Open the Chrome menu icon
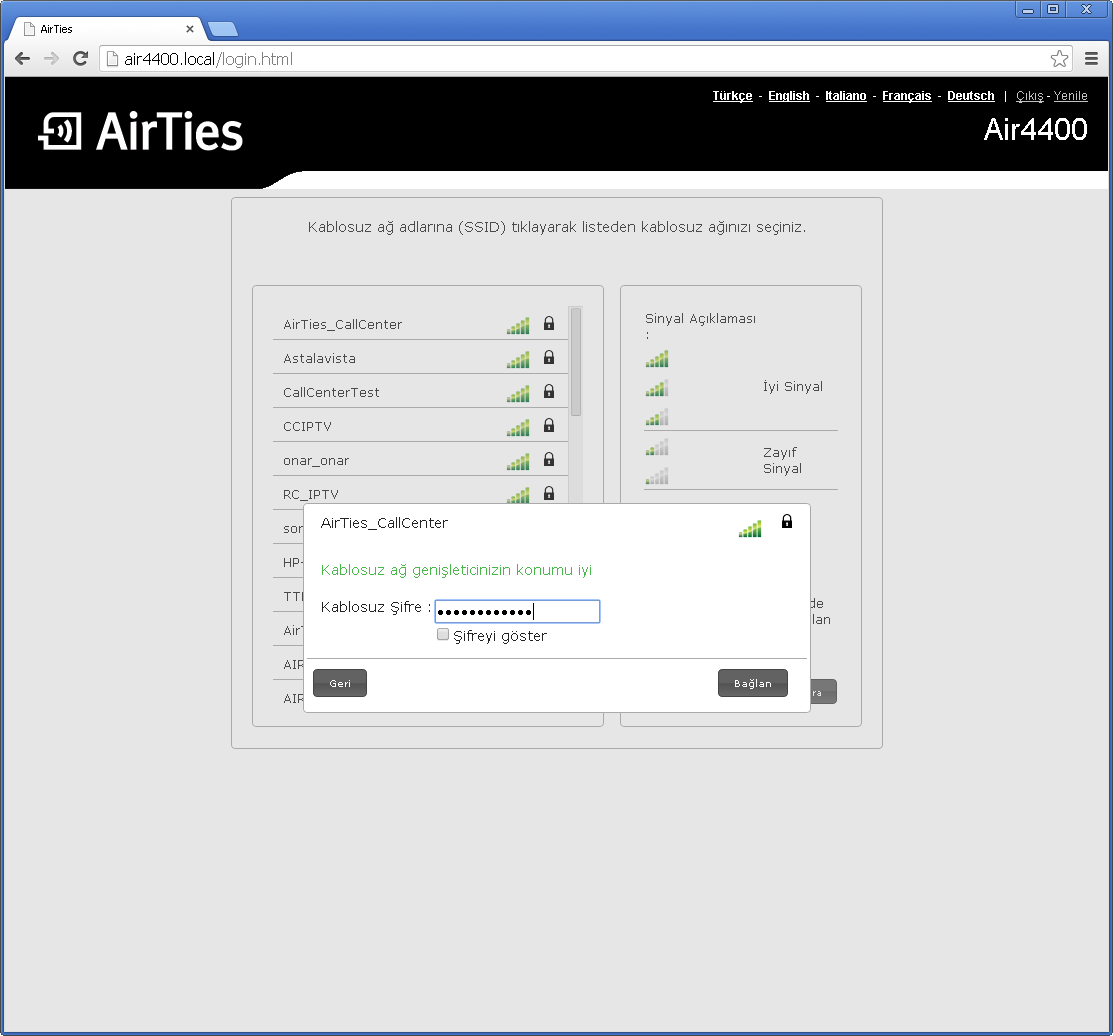 (x=1091, y=58)
